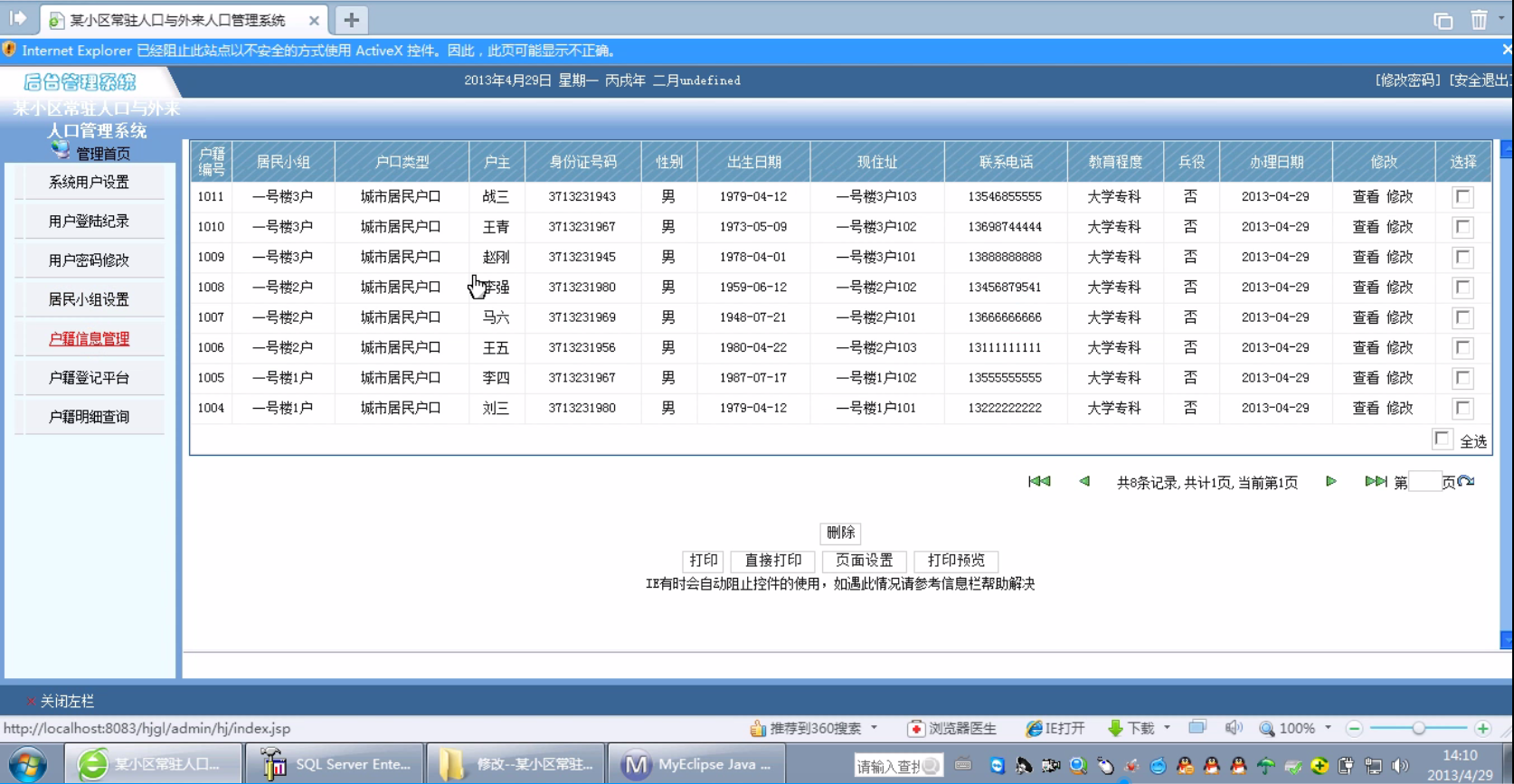Click content area vertical scrollbar
Image resolution: width=1514 pixels, height=784 pixels.
pos(1506,394)
